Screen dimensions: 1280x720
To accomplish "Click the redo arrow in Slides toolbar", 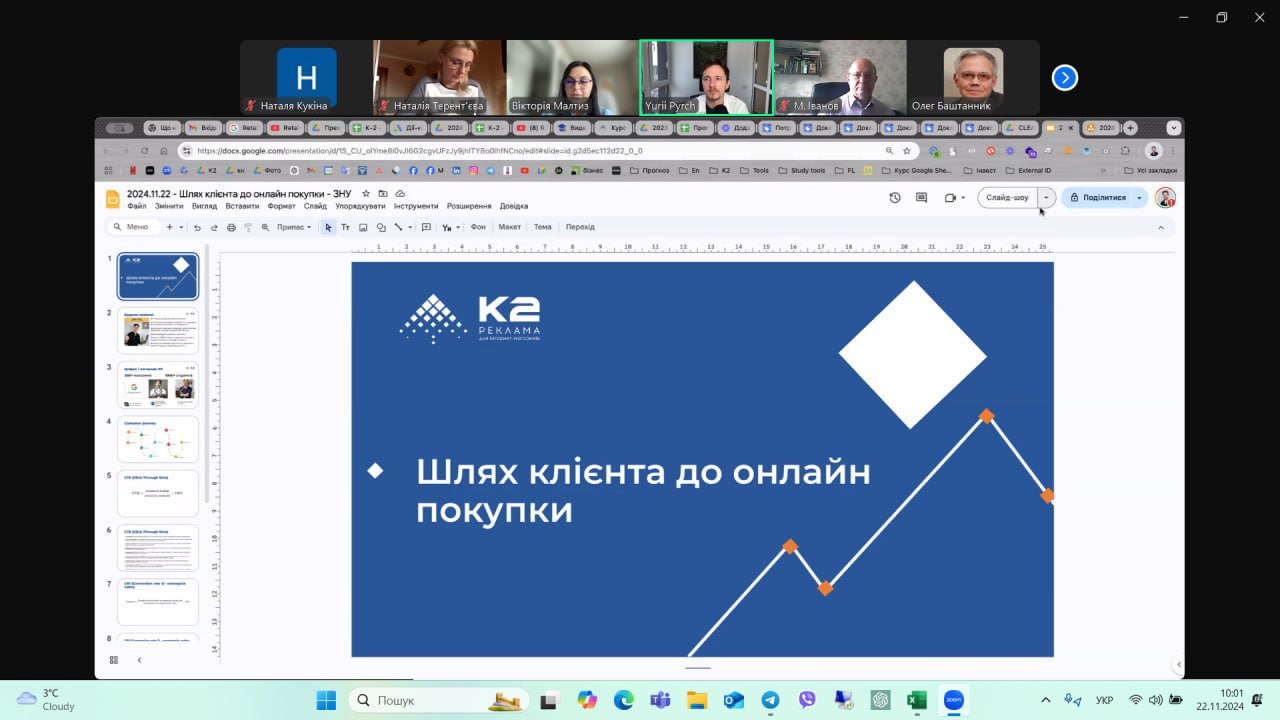I will click(214, 227).
